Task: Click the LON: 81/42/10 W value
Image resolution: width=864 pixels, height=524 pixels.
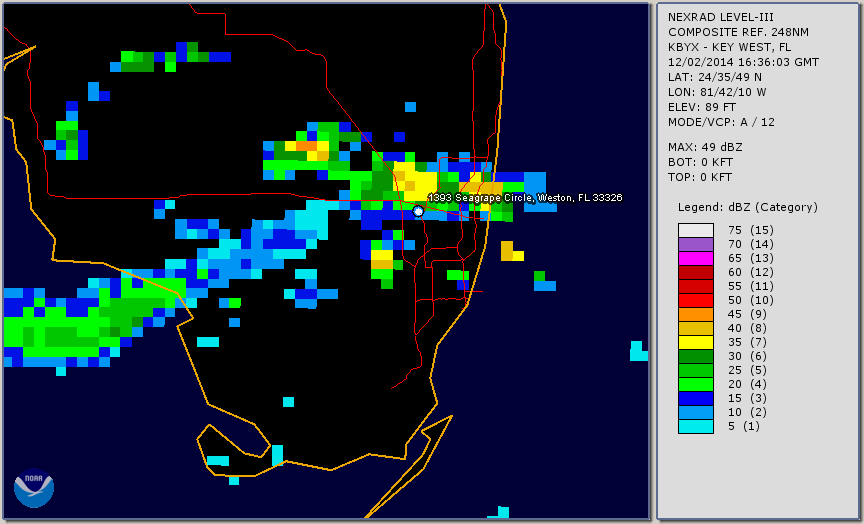Action: 717,92
